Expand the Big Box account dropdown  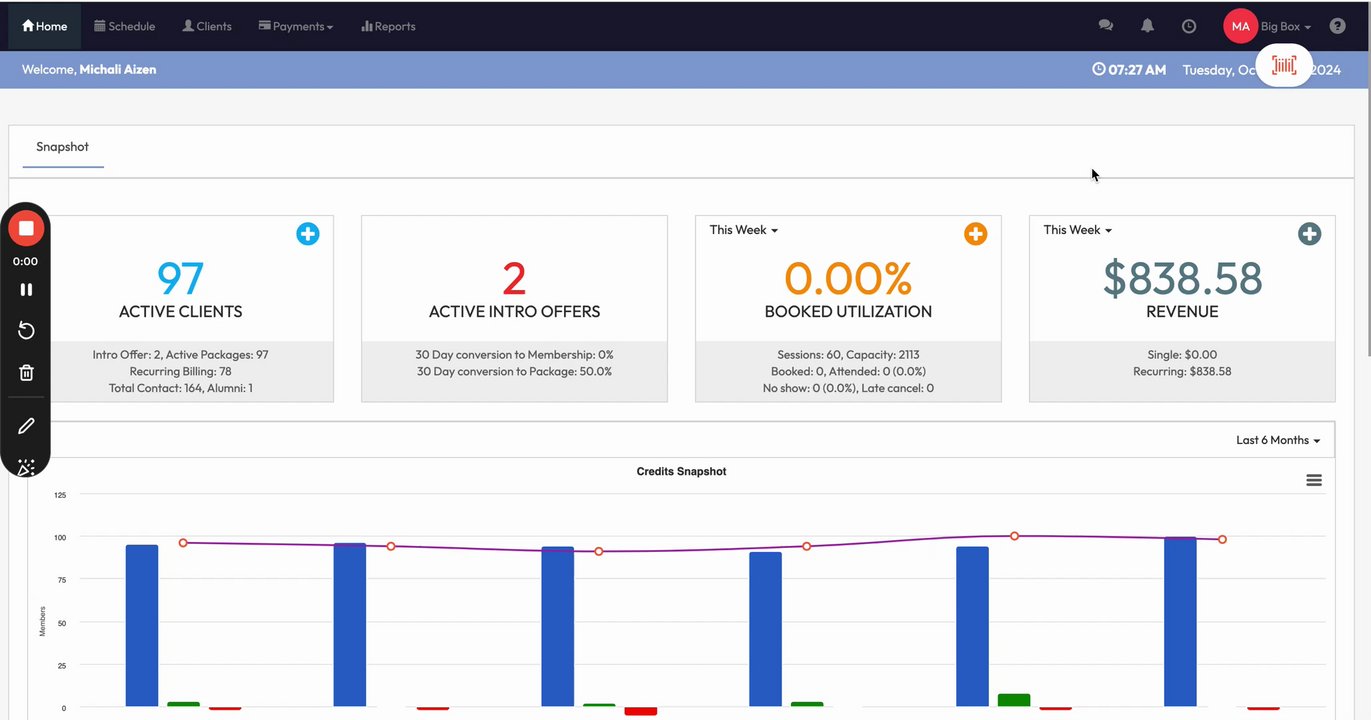point(1286,26)
